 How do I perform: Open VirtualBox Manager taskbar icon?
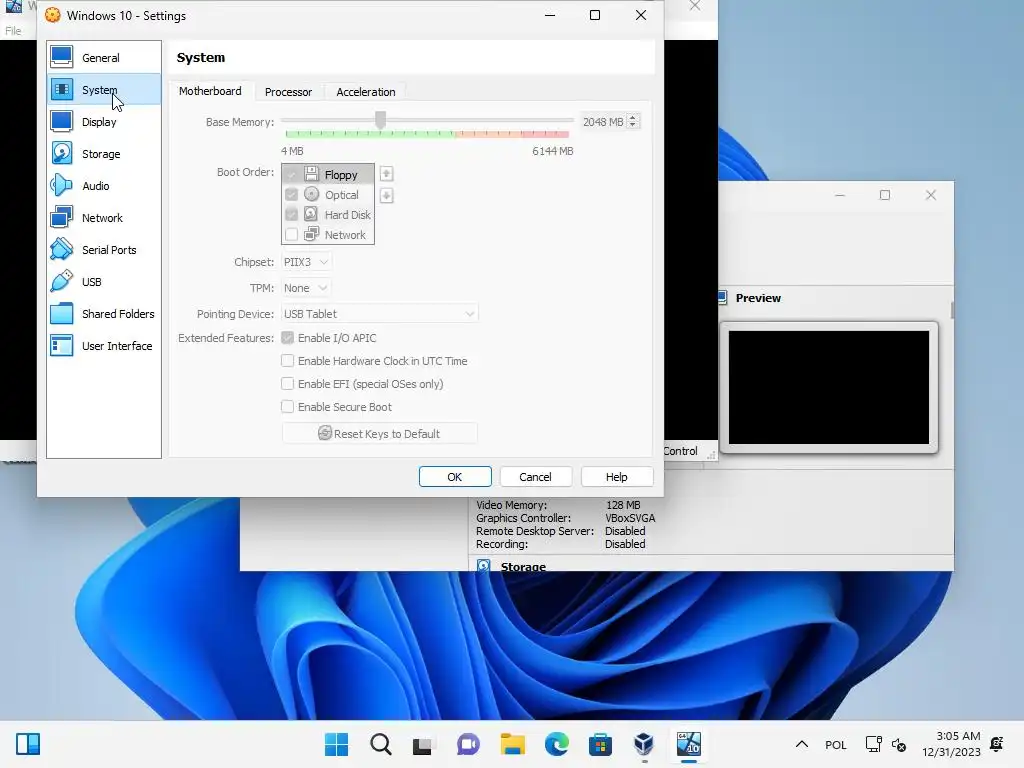tap(644, 744)
